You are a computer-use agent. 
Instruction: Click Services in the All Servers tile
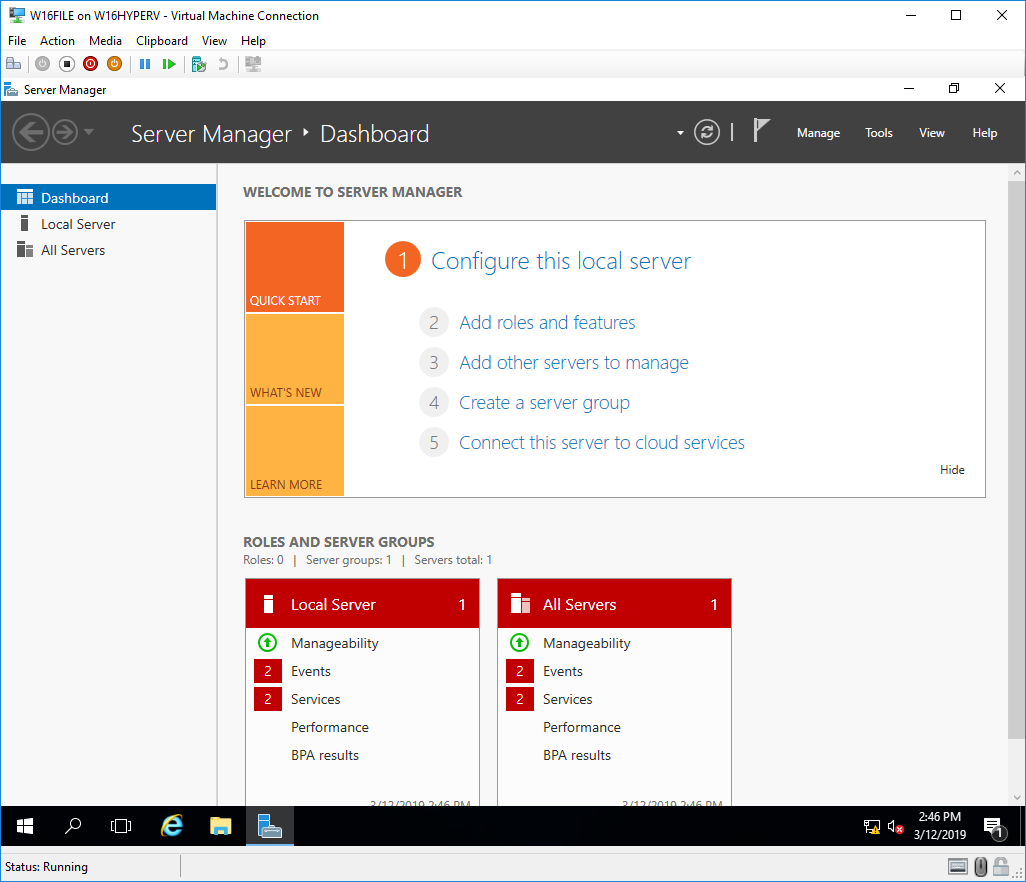point(567,699)
